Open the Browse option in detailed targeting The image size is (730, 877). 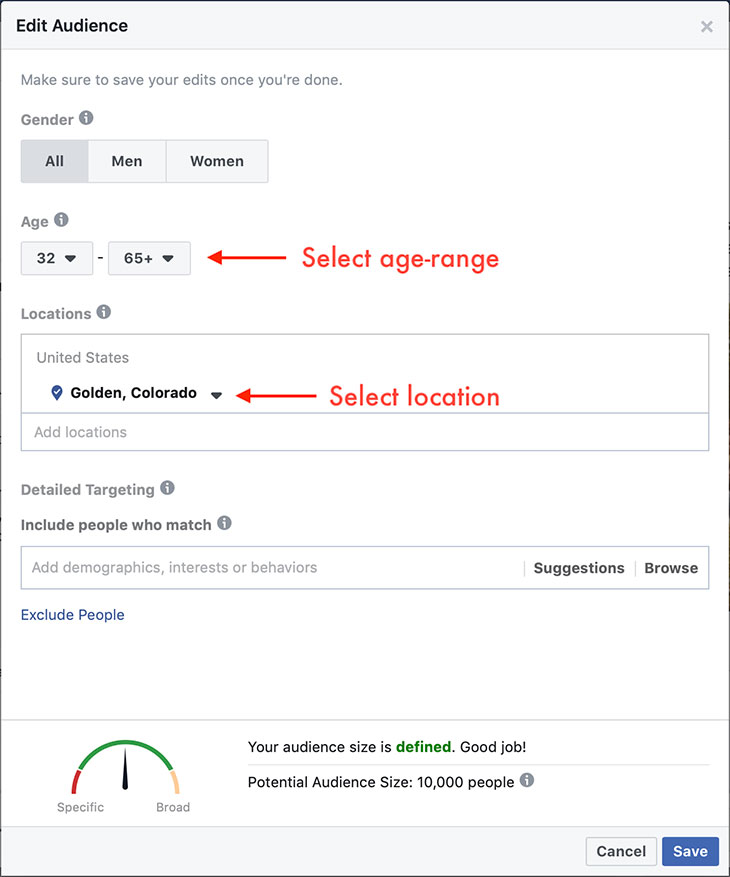670,567
